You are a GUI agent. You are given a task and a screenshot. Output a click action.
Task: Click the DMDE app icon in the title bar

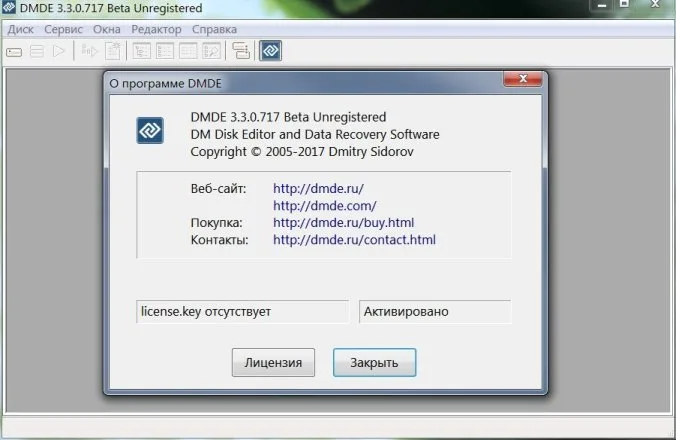pyautogui.click(x=9, y=7)
